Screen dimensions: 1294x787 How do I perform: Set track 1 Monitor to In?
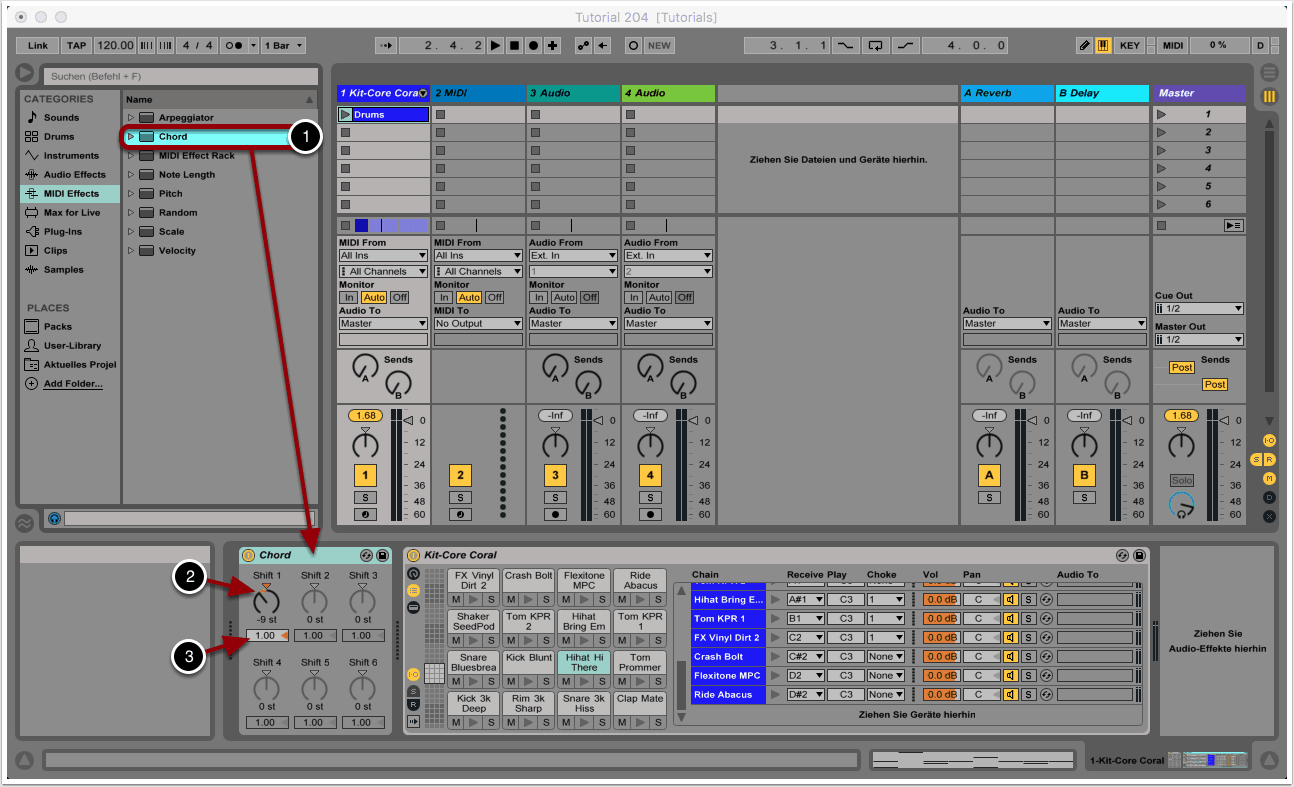[x=348, y=298]
